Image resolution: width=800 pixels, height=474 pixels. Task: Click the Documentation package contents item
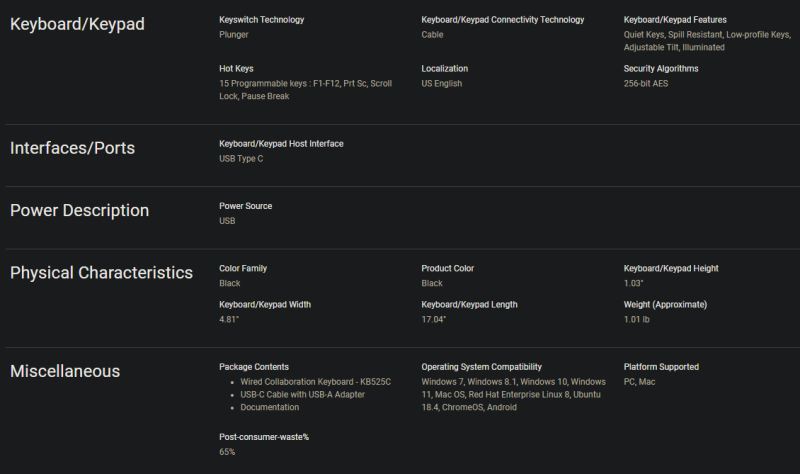tap(269, 407)
